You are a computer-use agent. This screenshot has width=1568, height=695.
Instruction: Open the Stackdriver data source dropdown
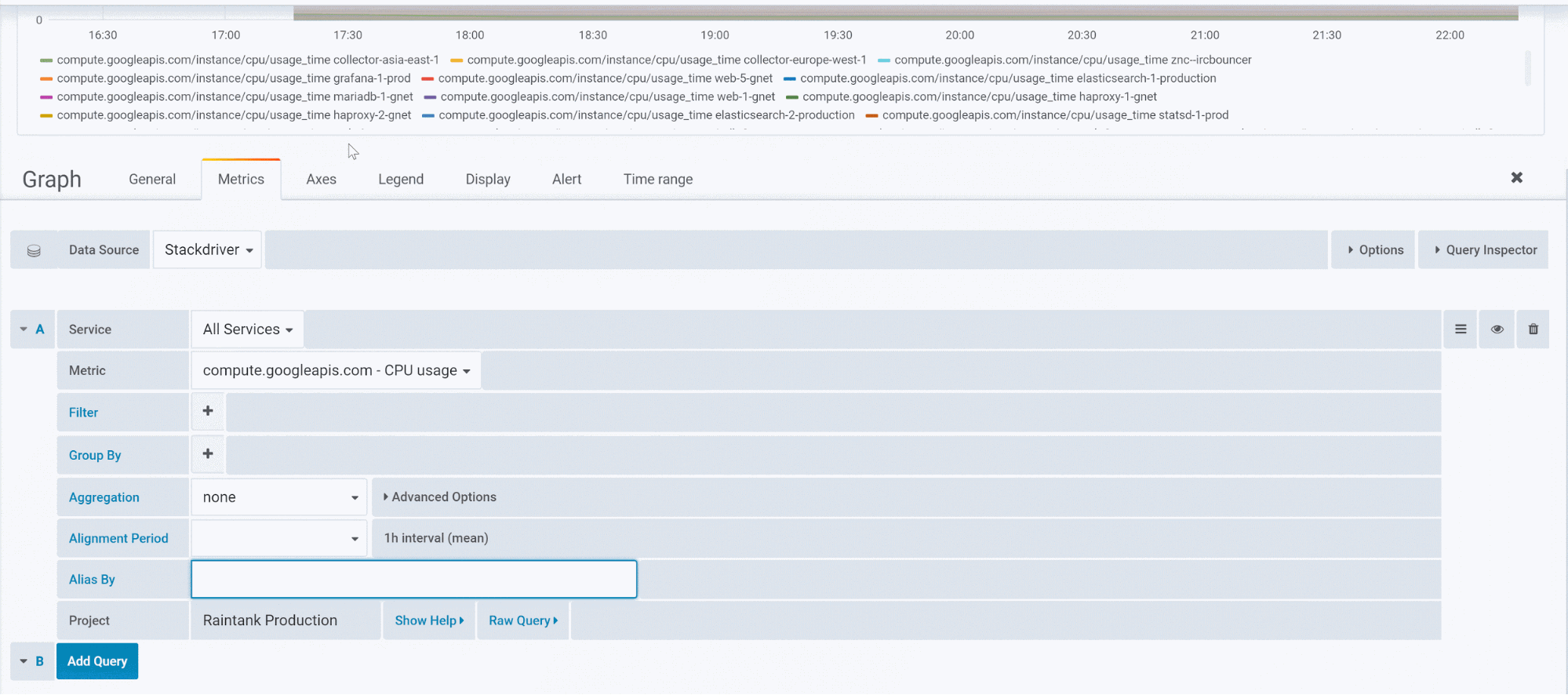tap(208, 249)
